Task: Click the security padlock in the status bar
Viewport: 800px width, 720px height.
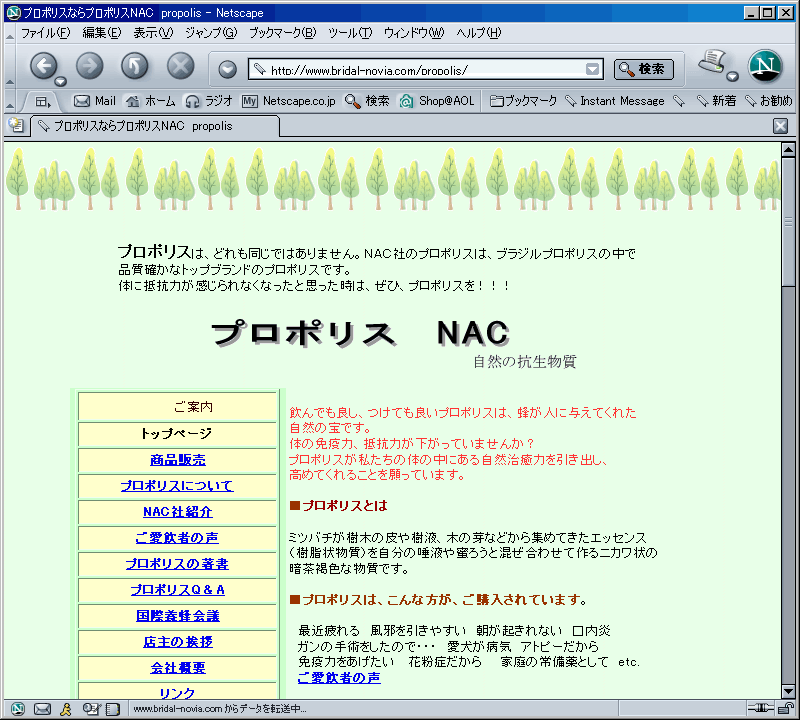Action: tap(786, 708)
